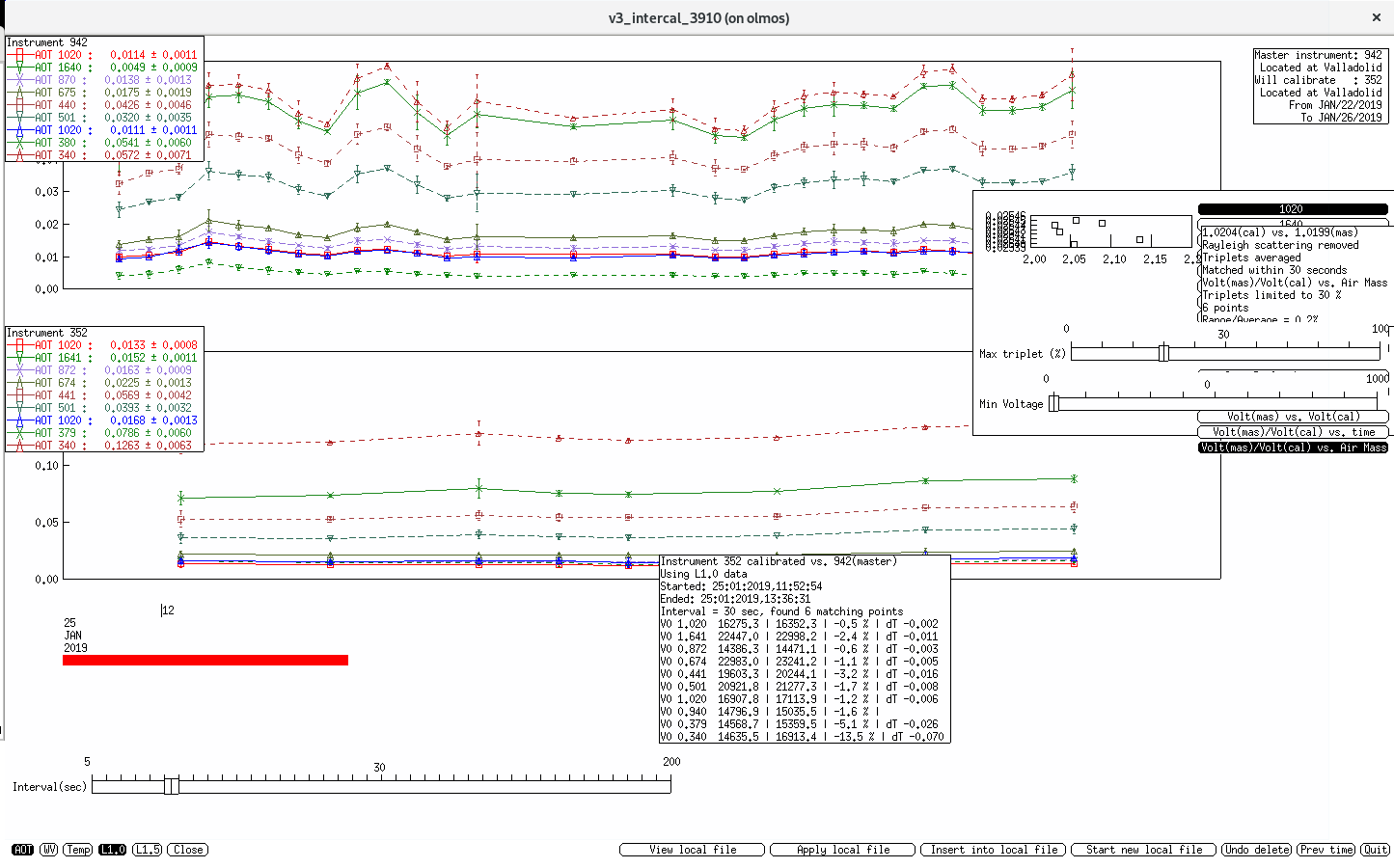
Task: Close the v3_intercal_3910 window
Action: tap(1376, 17)
